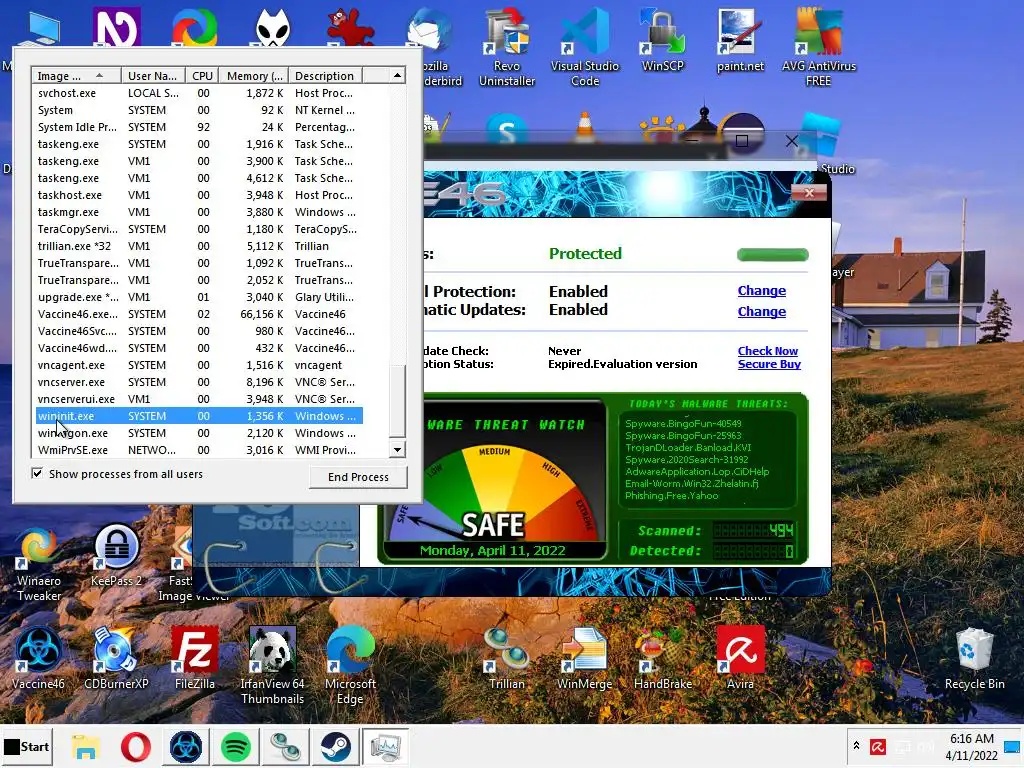This screenshot has width=1024, height=768.
Task: Select the Vaccine46Svc process row
Action: click(x=198, y=331)
